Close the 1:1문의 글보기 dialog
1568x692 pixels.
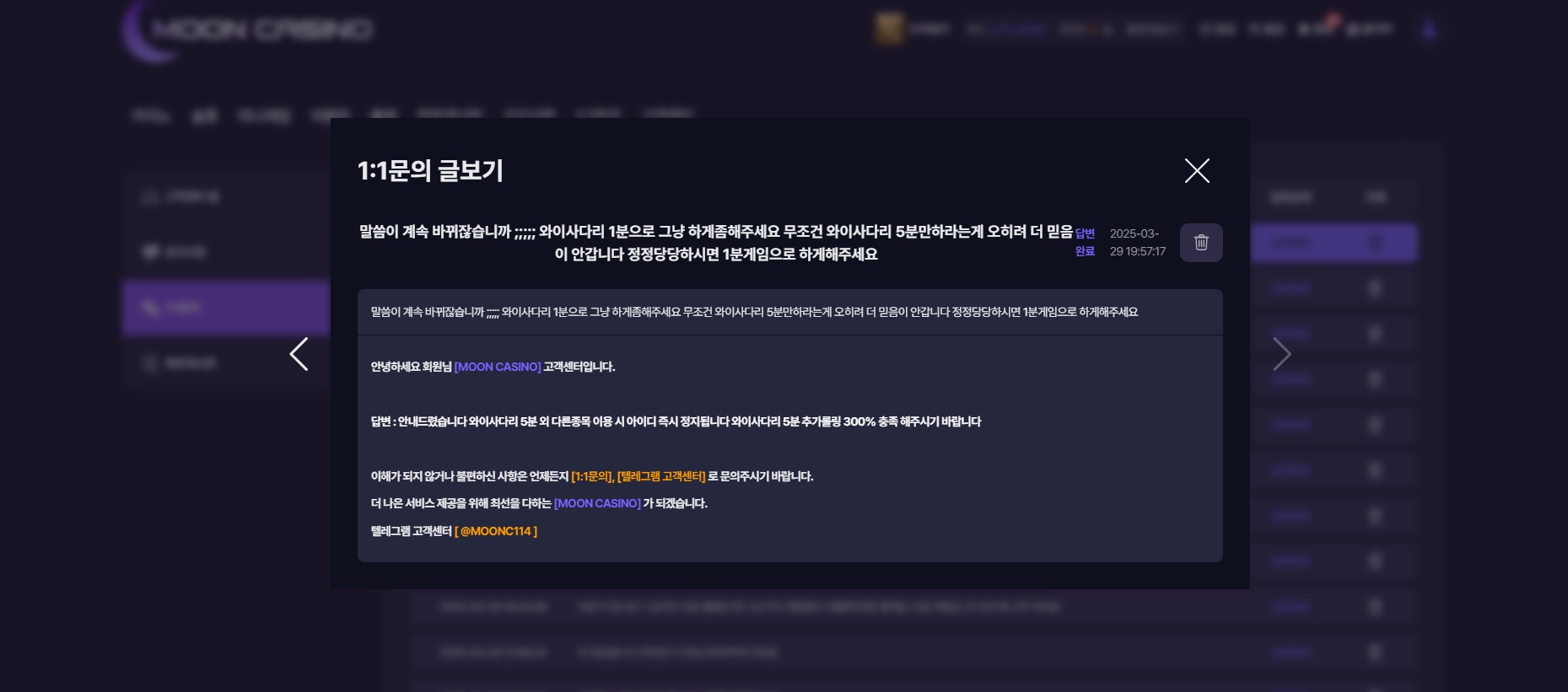point(1197,171)
